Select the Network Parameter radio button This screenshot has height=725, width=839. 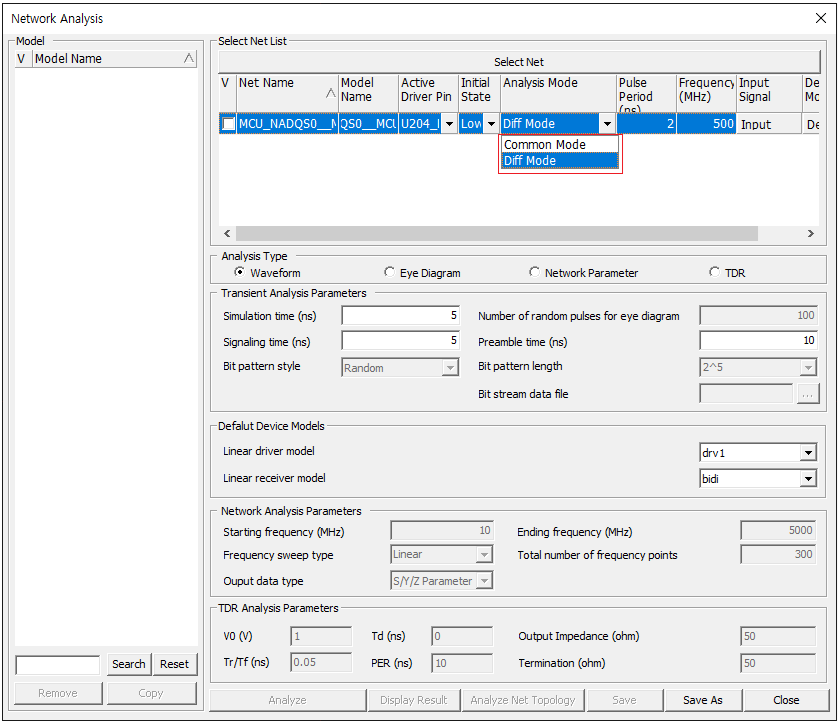534,272
